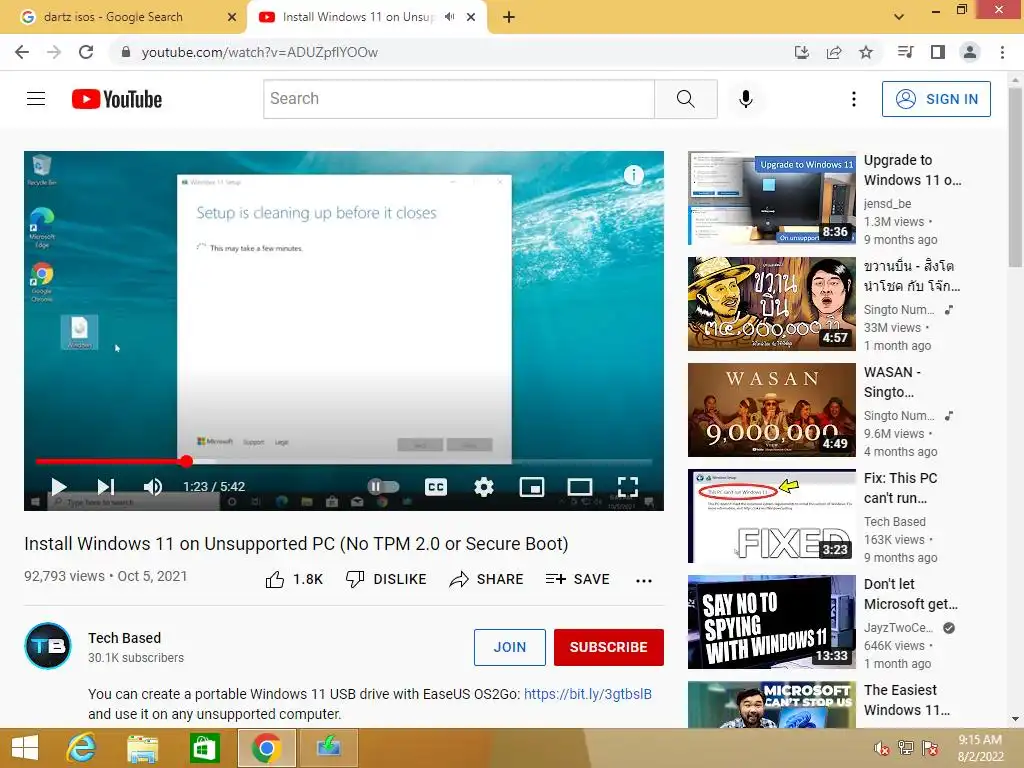This screenshot has width=1024, height=768.
Task: Open The Easiest Windows 11 video title
Action: (x=906, y=699)
